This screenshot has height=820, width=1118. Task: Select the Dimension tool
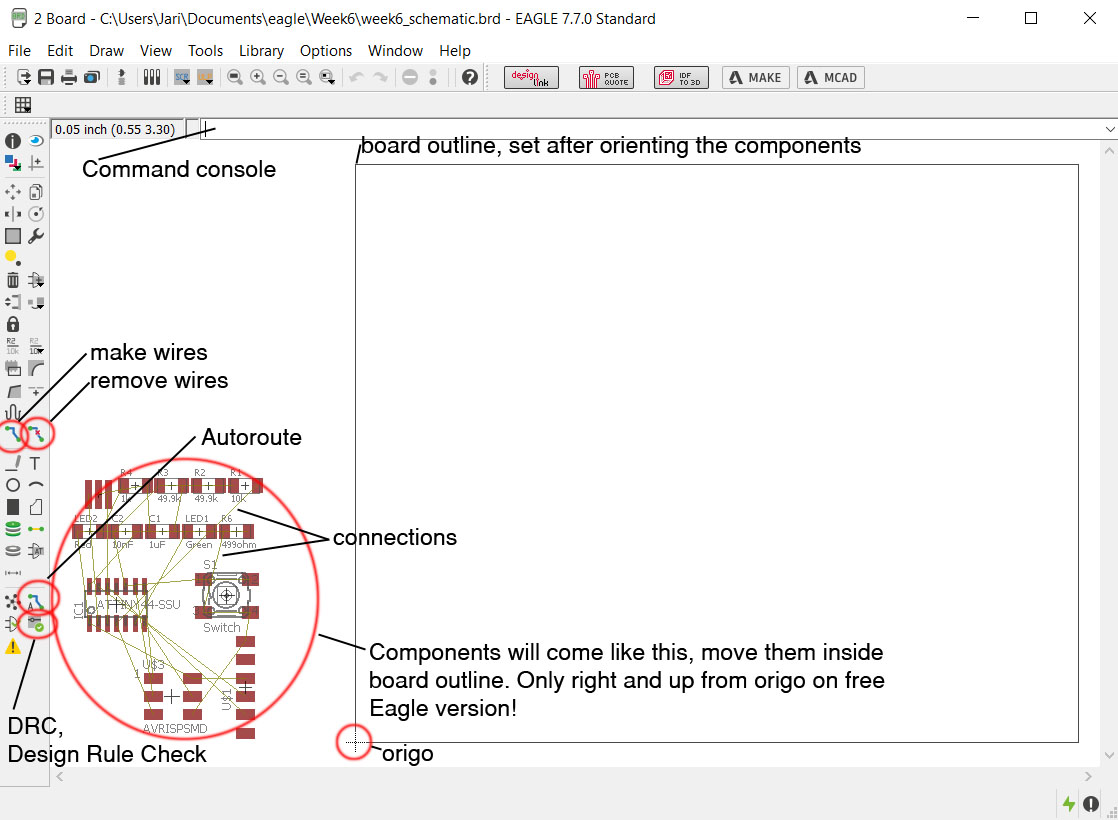[13, 573]
